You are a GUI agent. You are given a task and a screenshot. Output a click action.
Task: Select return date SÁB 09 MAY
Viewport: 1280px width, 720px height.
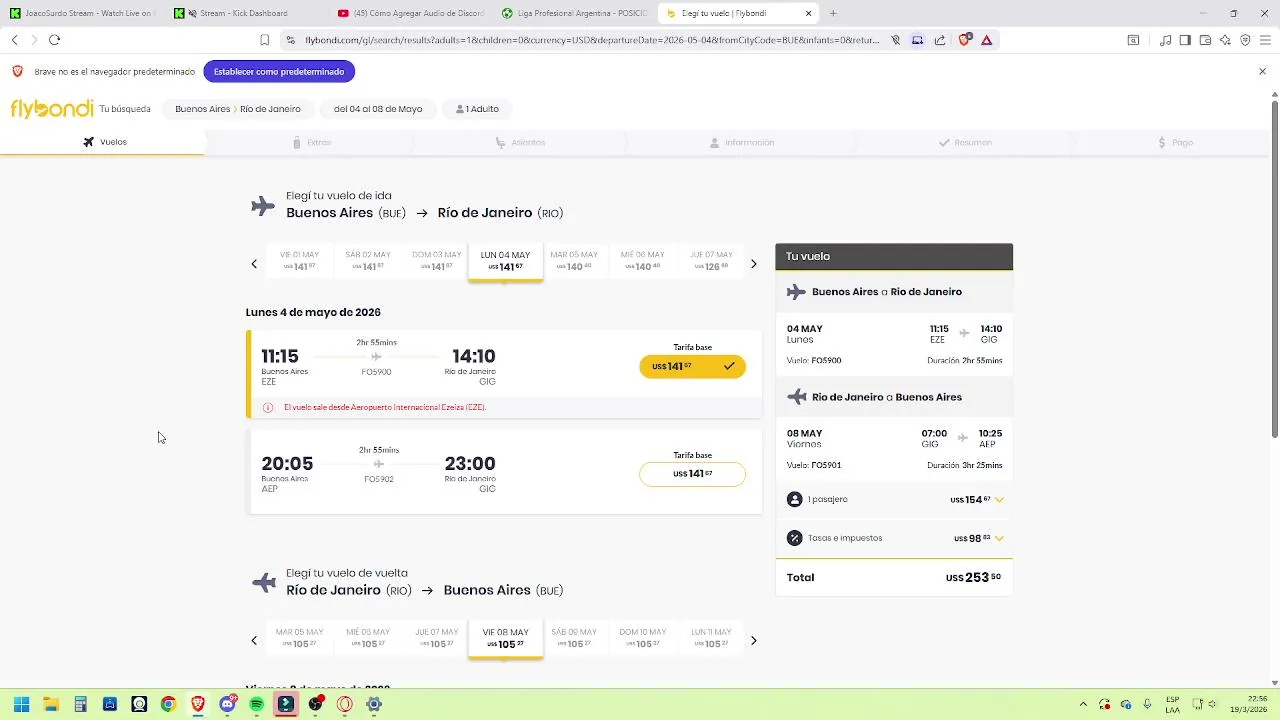pos(574,638)
